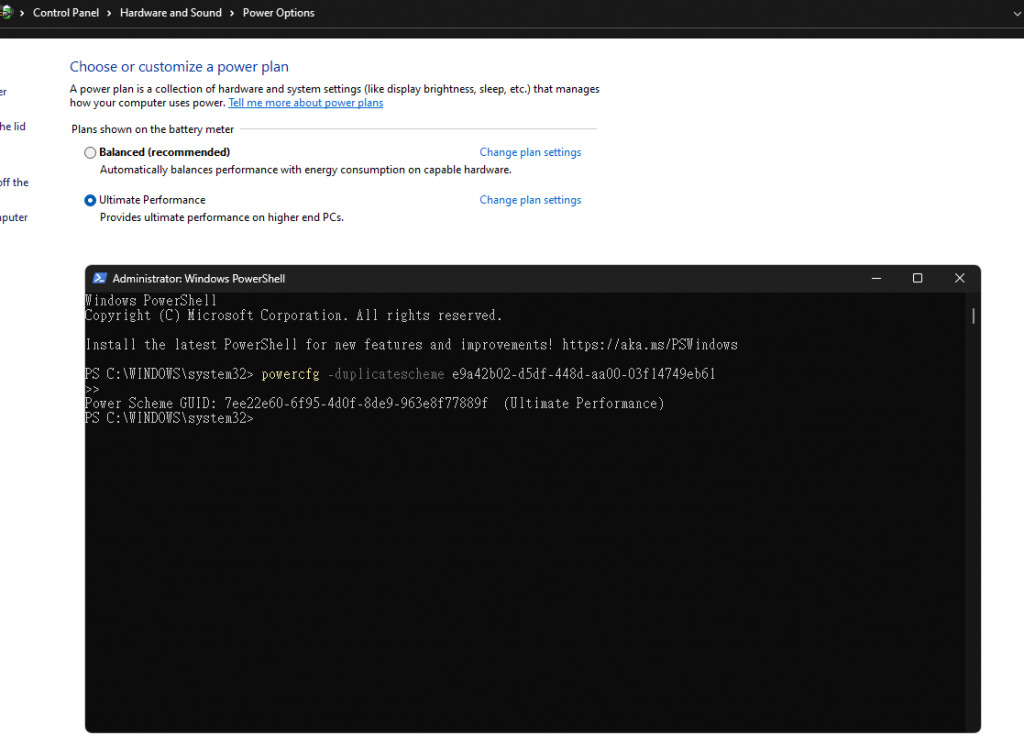Click the https://aka.ms/PSWindows URL text
The image size is (1024, 753).
click(650, 345)
